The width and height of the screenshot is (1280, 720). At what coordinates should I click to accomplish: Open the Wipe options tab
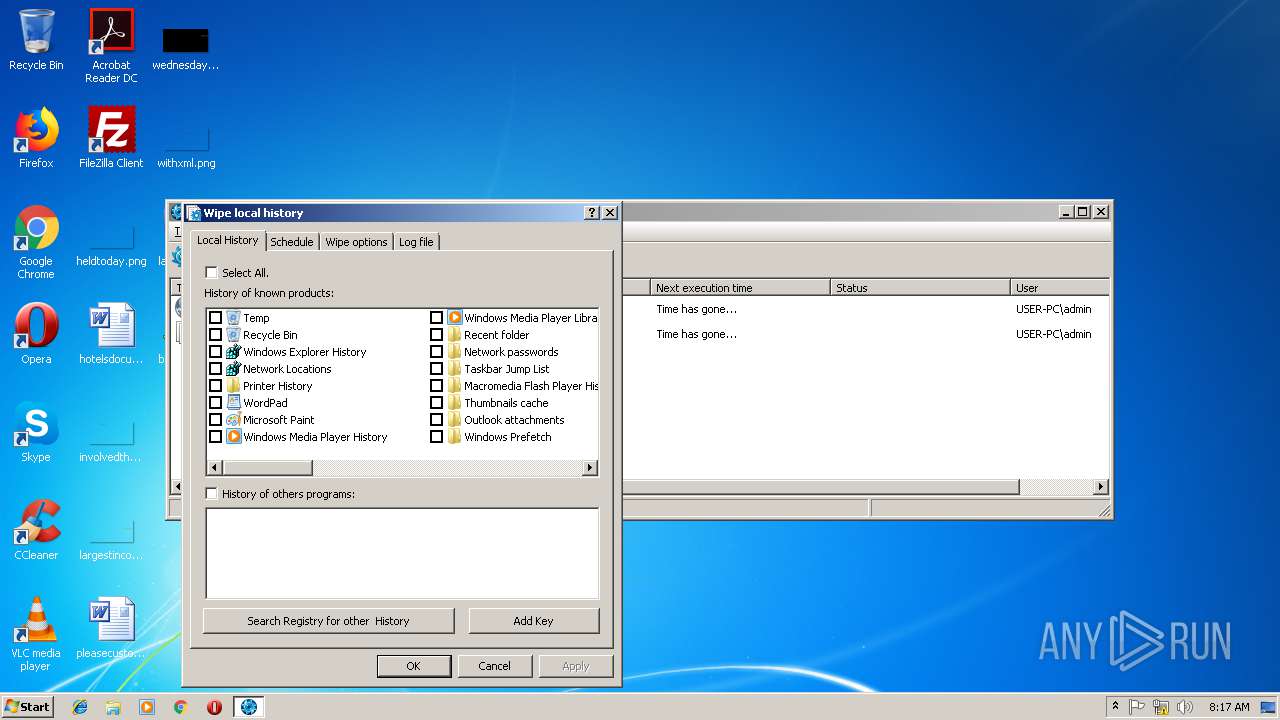pos(356,241)
